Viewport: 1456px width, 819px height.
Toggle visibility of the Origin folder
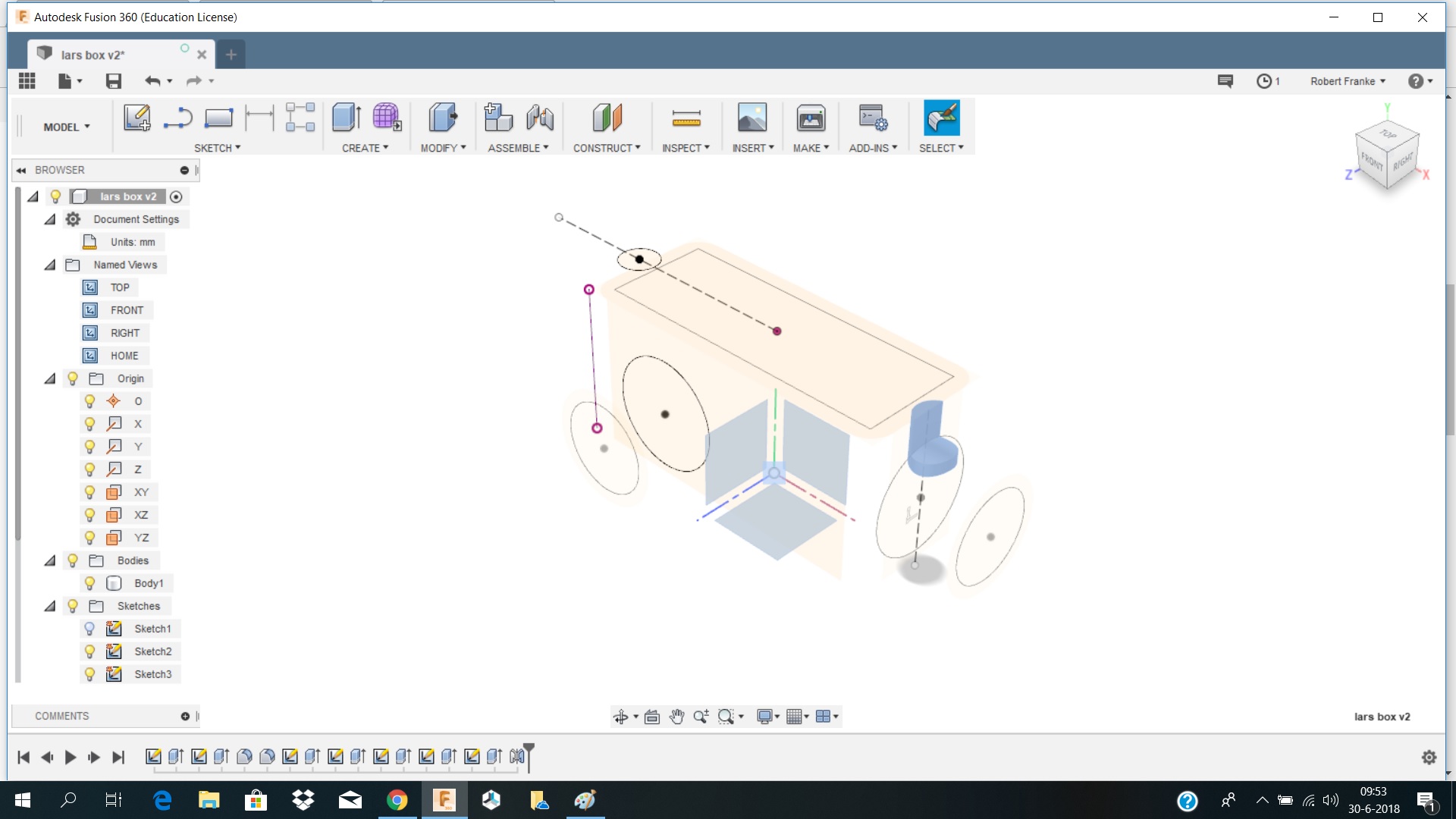tap(72, 378)
